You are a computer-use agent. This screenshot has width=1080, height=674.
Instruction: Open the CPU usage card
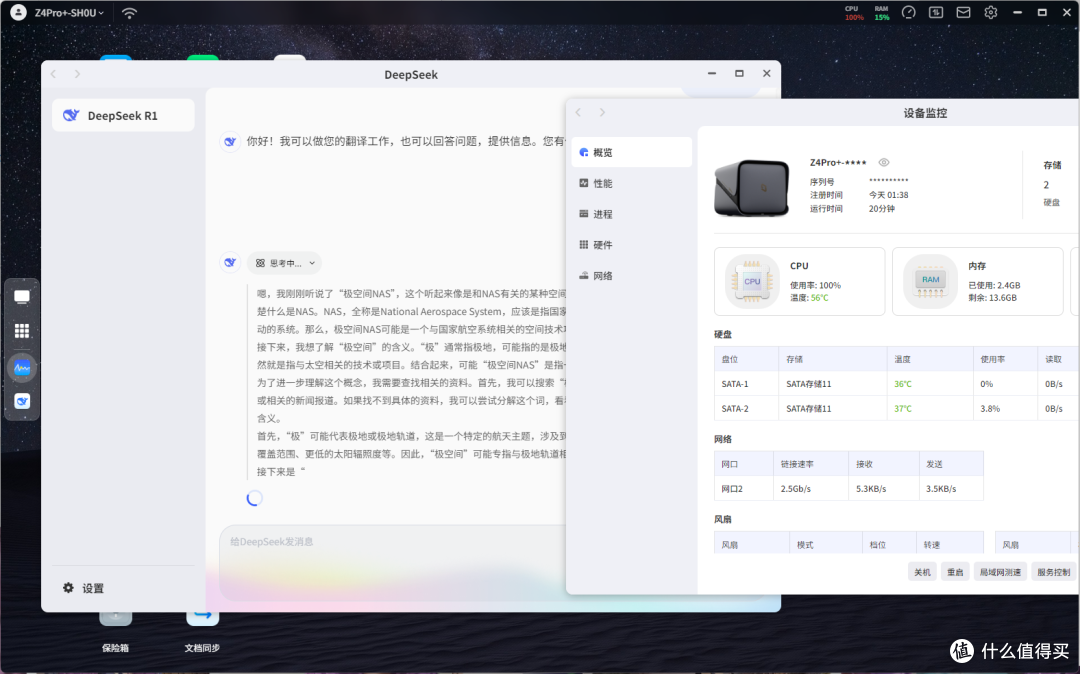[800, 282]
